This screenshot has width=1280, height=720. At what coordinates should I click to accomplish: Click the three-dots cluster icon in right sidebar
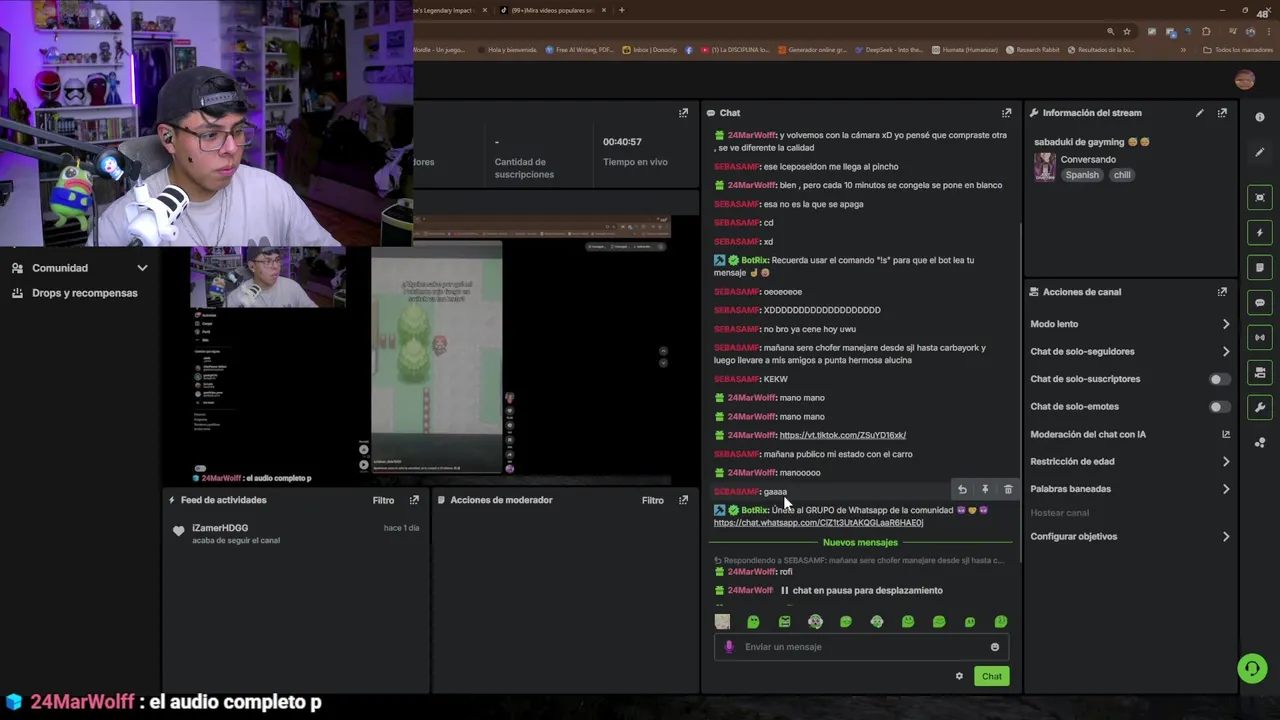coord(1260,442)
